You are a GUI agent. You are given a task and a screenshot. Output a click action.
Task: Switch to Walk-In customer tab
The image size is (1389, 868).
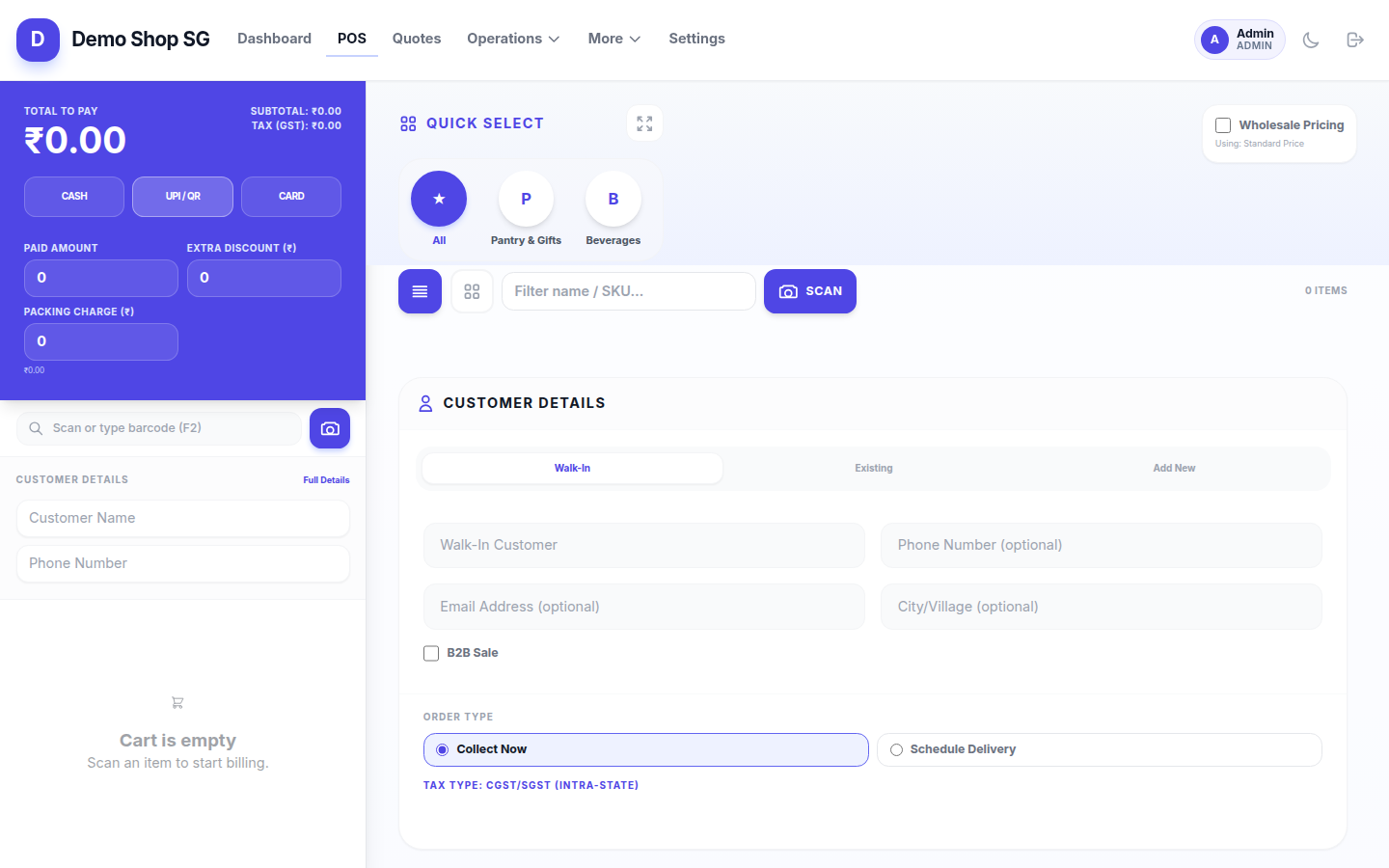coord(572,469)
